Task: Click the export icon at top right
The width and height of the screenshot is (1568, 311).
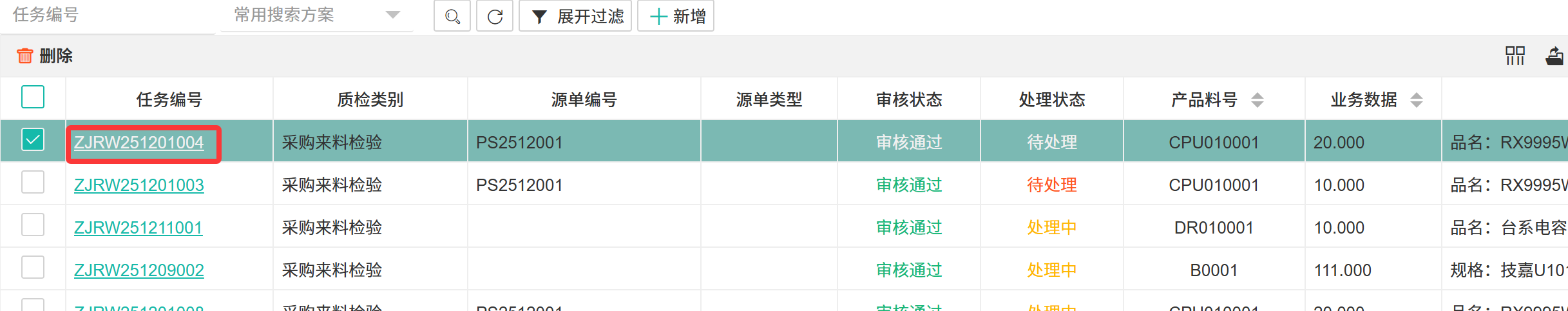Action: click(1554, 56)
